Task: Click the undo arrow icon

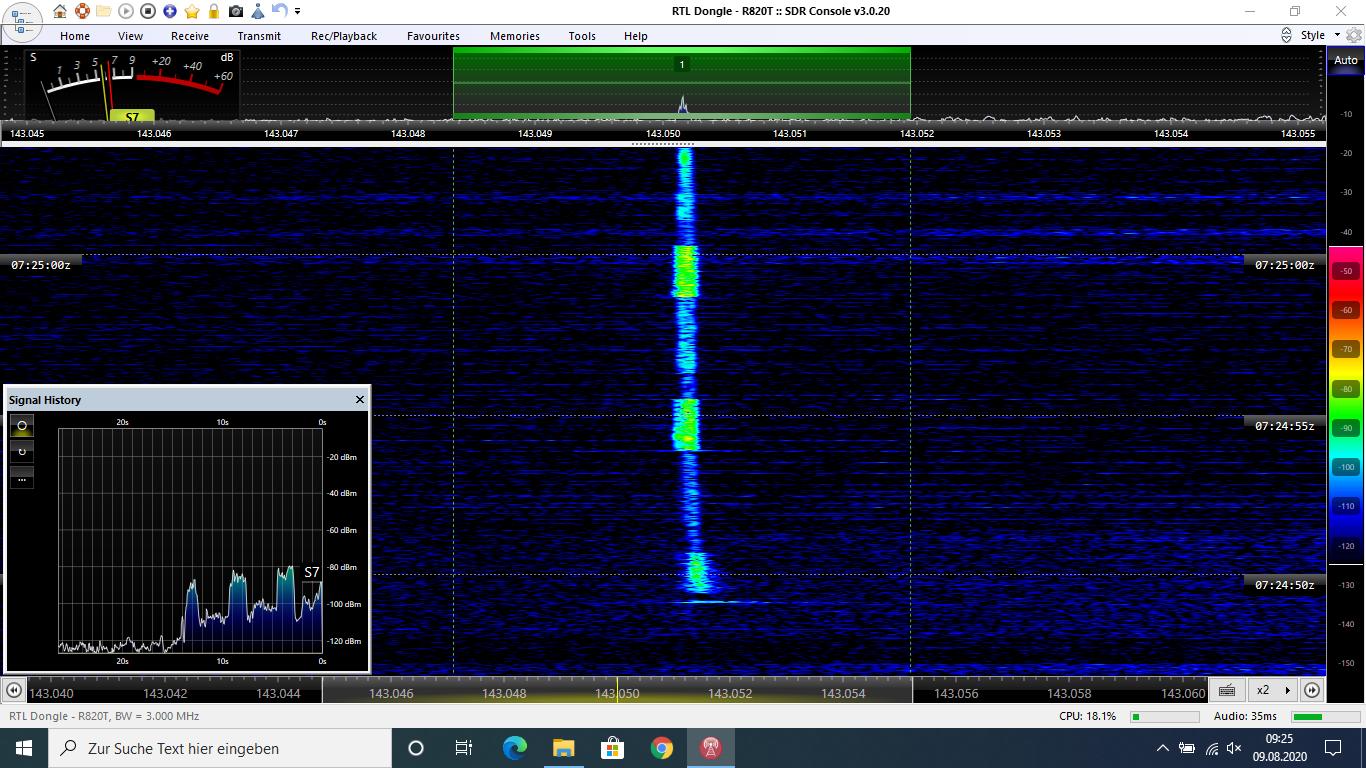Action: (280, 11)
